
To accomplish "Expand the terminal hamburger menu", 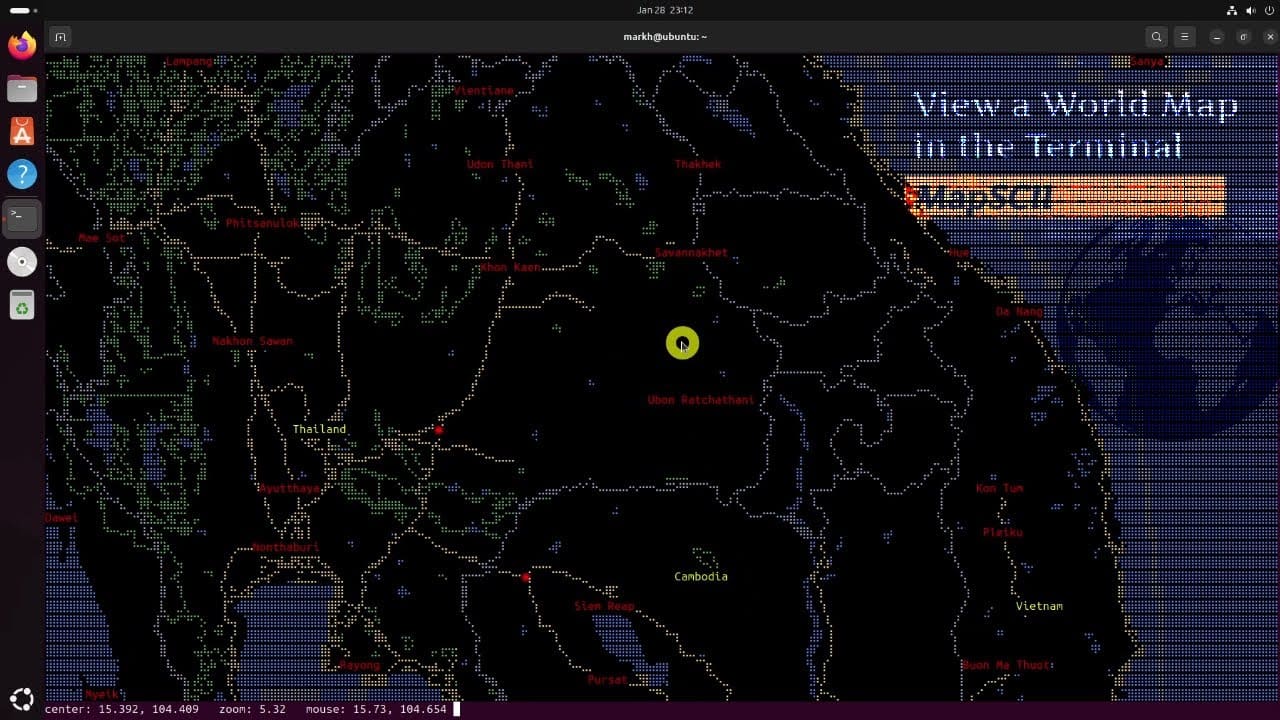I will click(x=1185, y=37).
